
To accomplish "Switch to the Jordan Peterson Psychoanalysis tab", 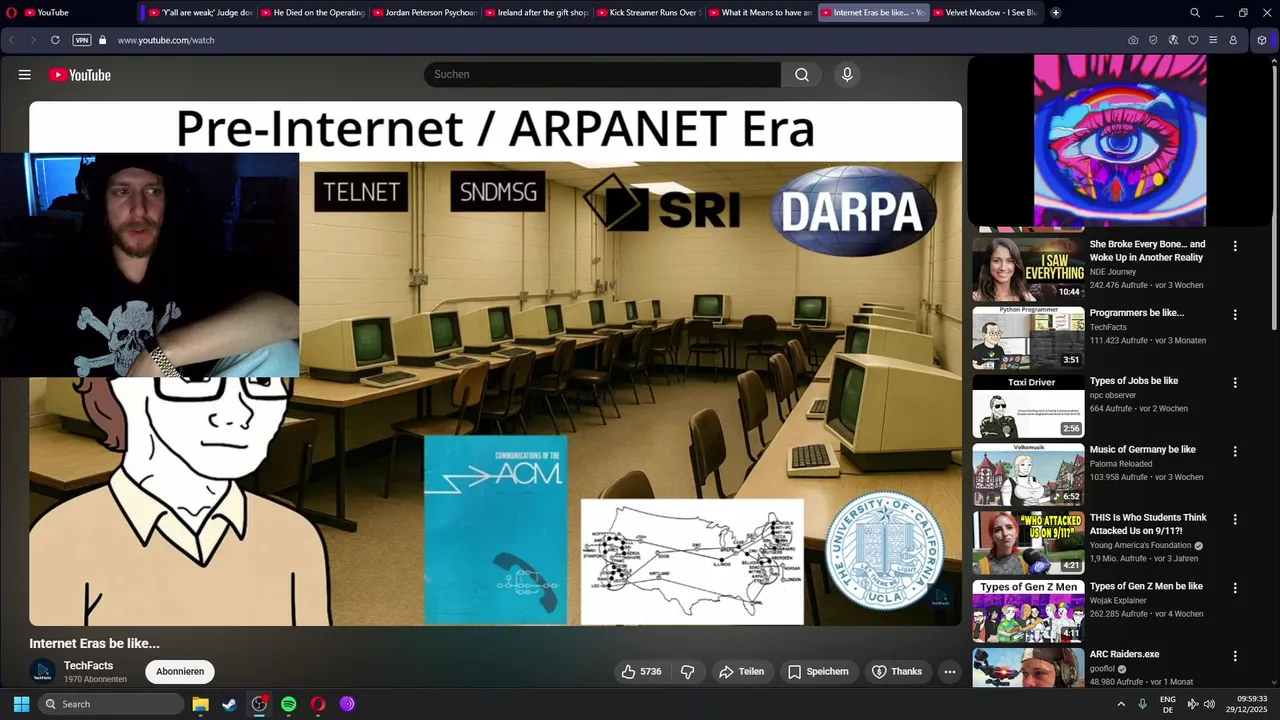I will pos(423,13).
